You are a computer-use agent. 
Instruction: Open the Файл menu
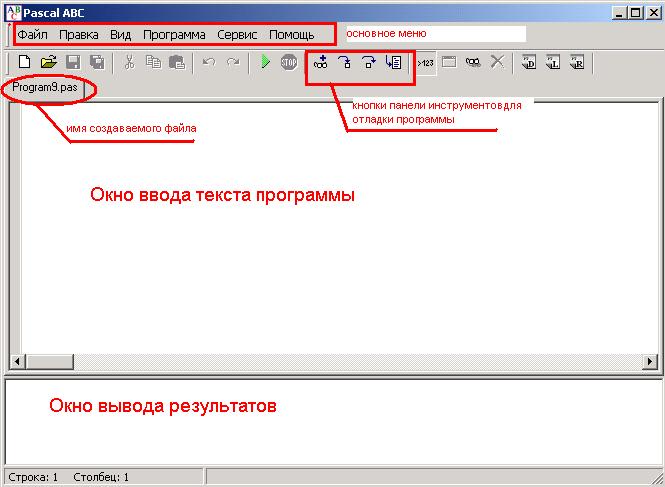pos(33,34)
